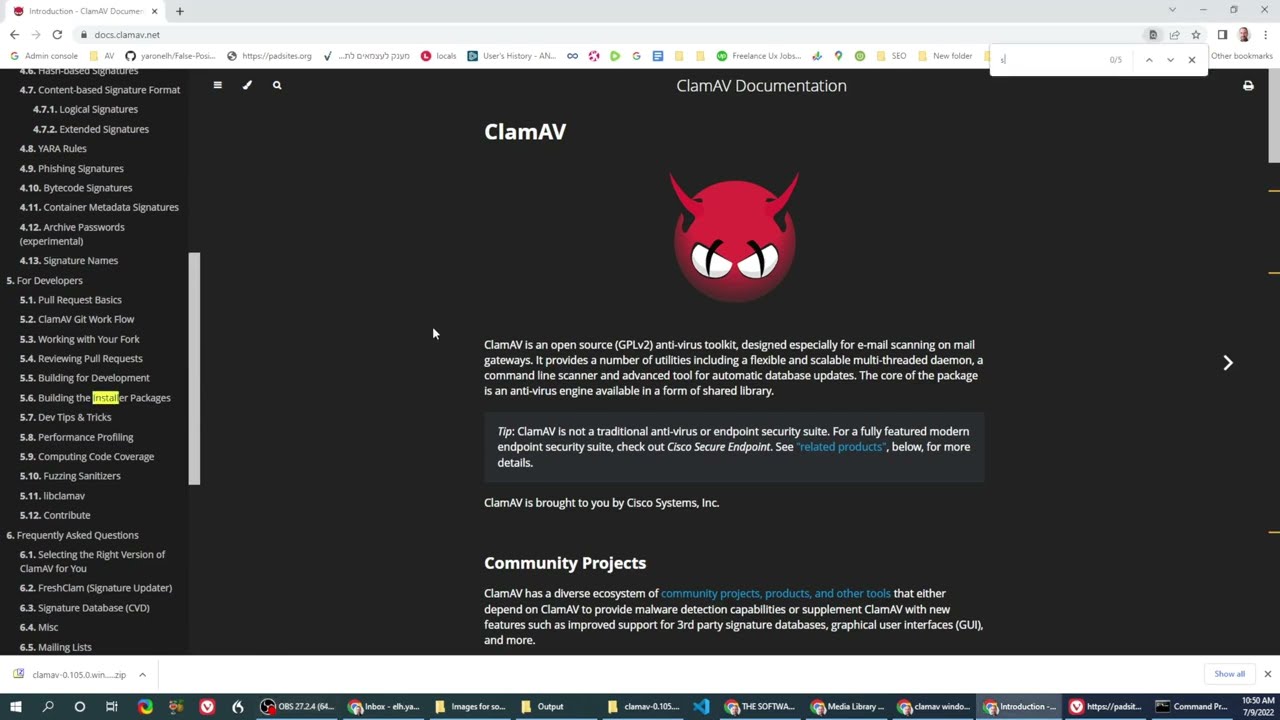
Task: Toggle the sidebar hamburger menu icon
Action: coord(217,85)
